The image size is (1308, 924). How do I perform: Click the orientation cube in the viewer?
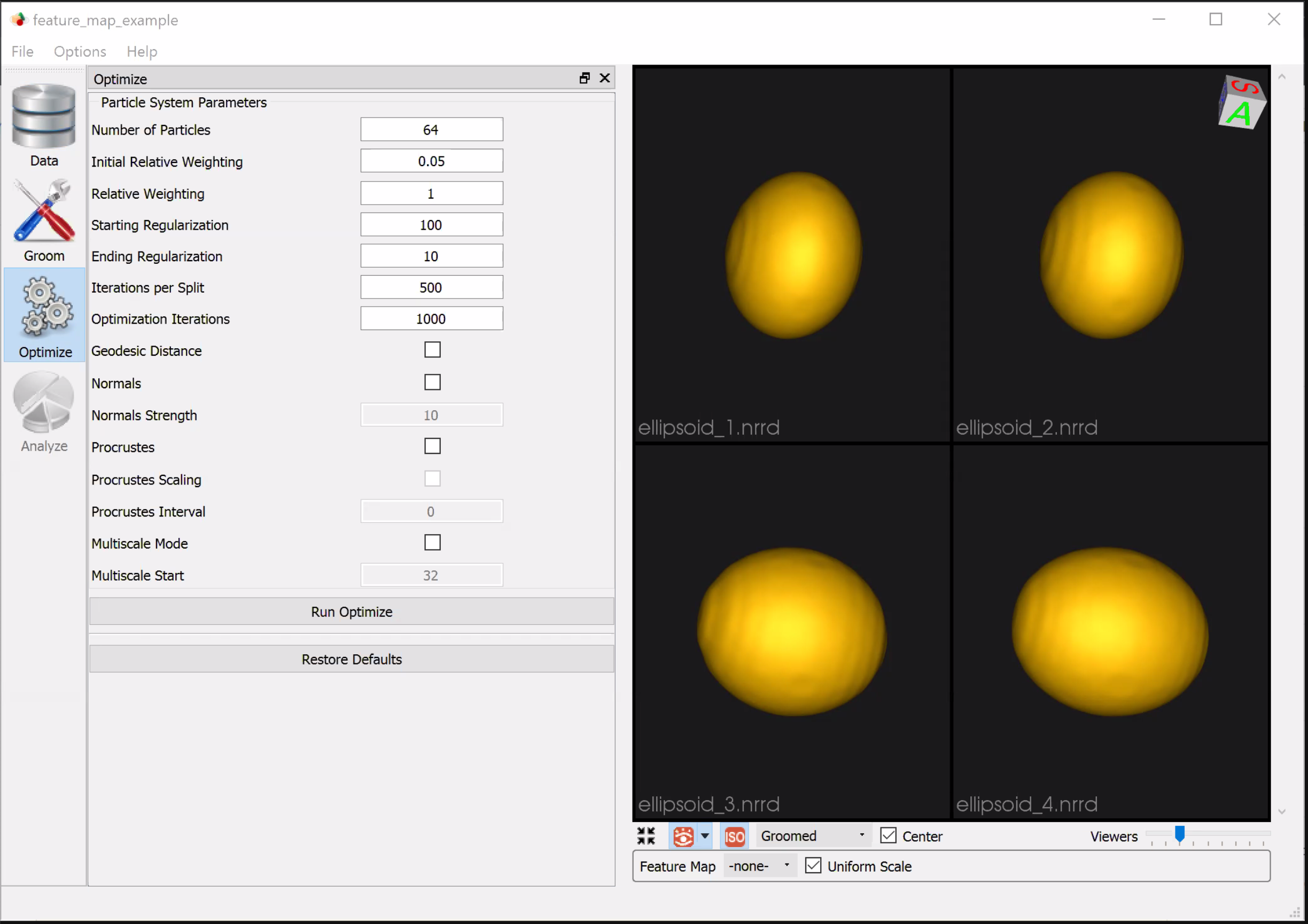pos(1242,103)
